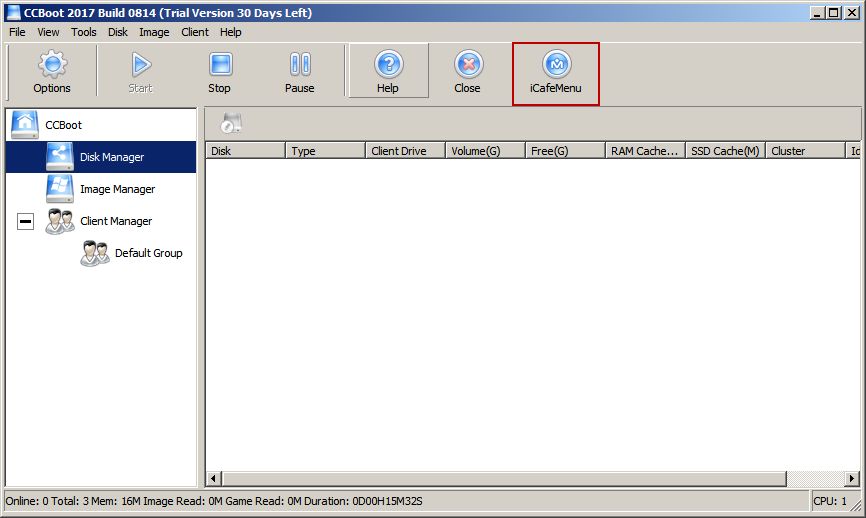The height and width of the screenshot is (518, 866).
Task: Sort by the Type column header
Action: (325, 151)
